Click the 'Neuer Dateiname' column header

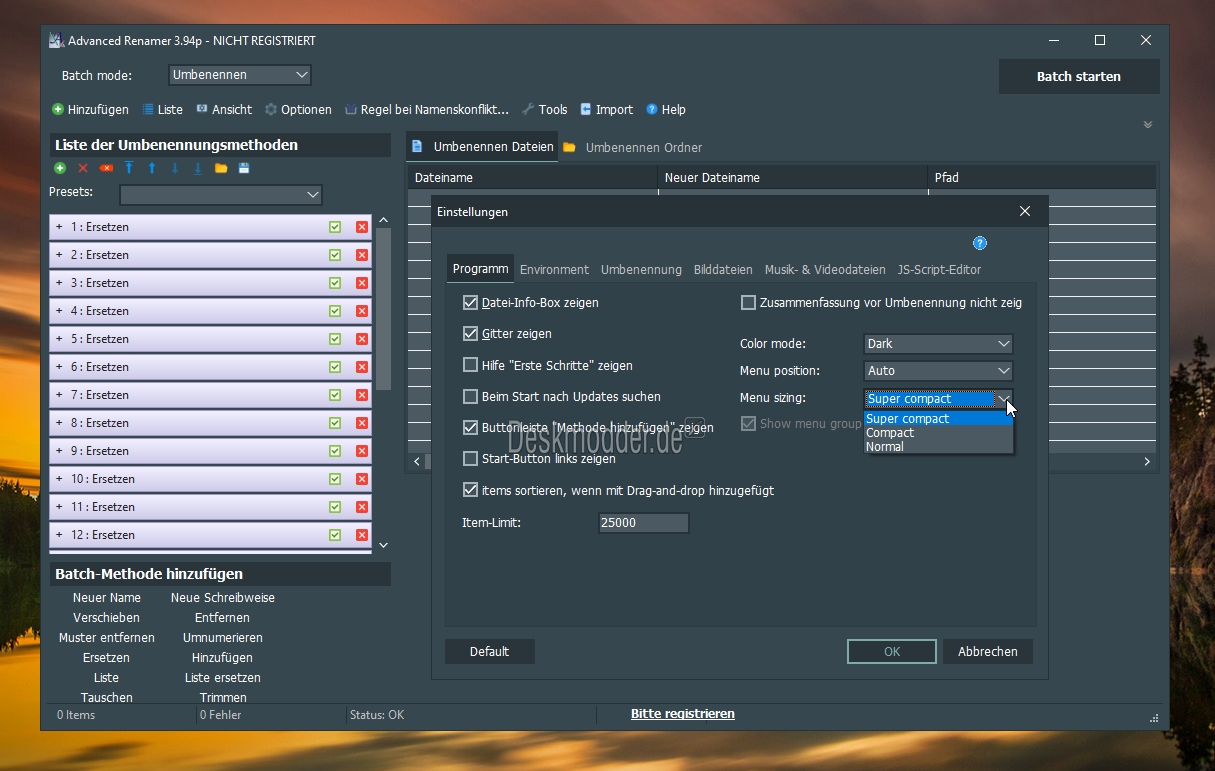(x=792, y=177)
